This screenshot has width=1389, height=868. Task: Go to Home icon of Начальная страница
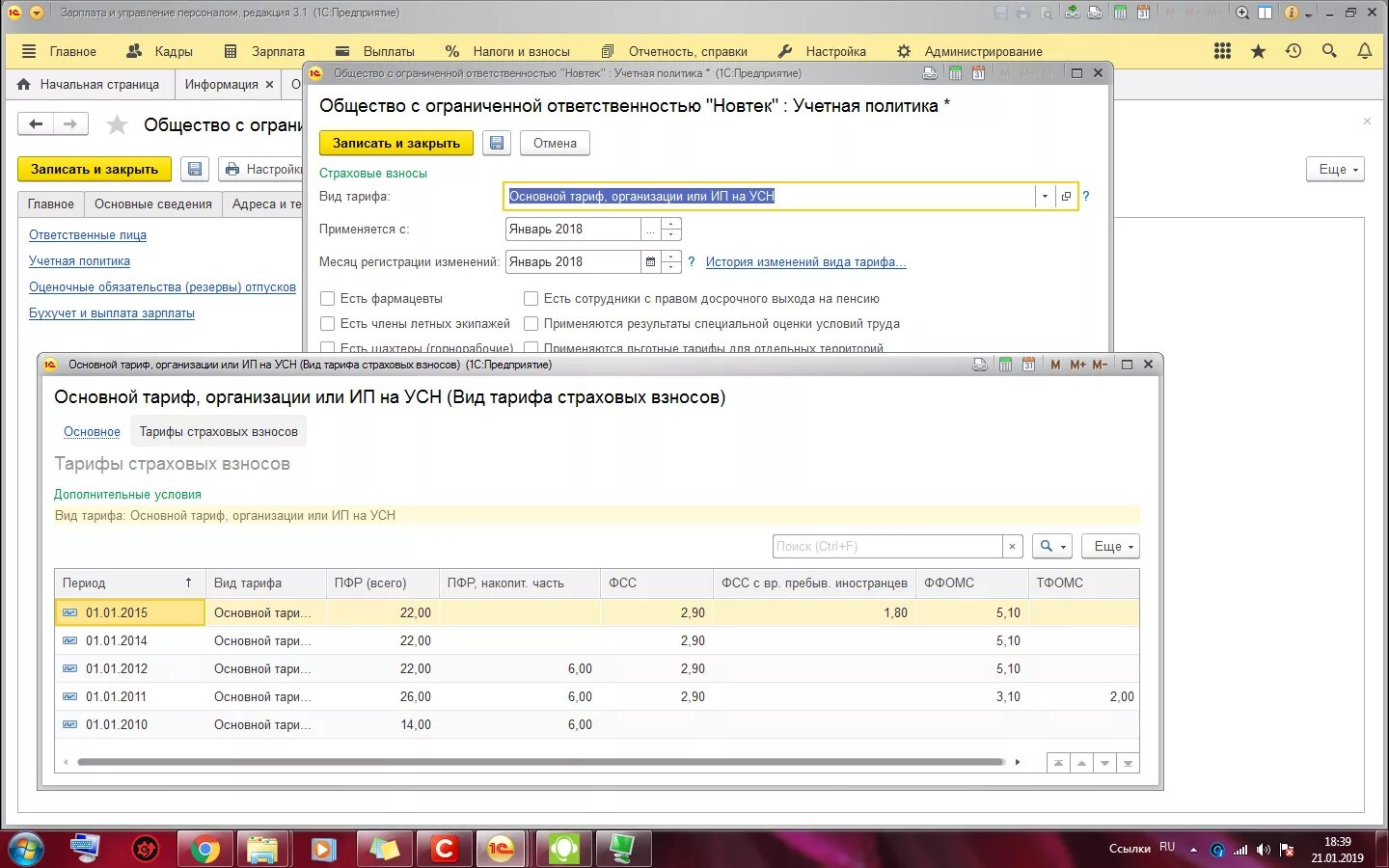[24, 84]
